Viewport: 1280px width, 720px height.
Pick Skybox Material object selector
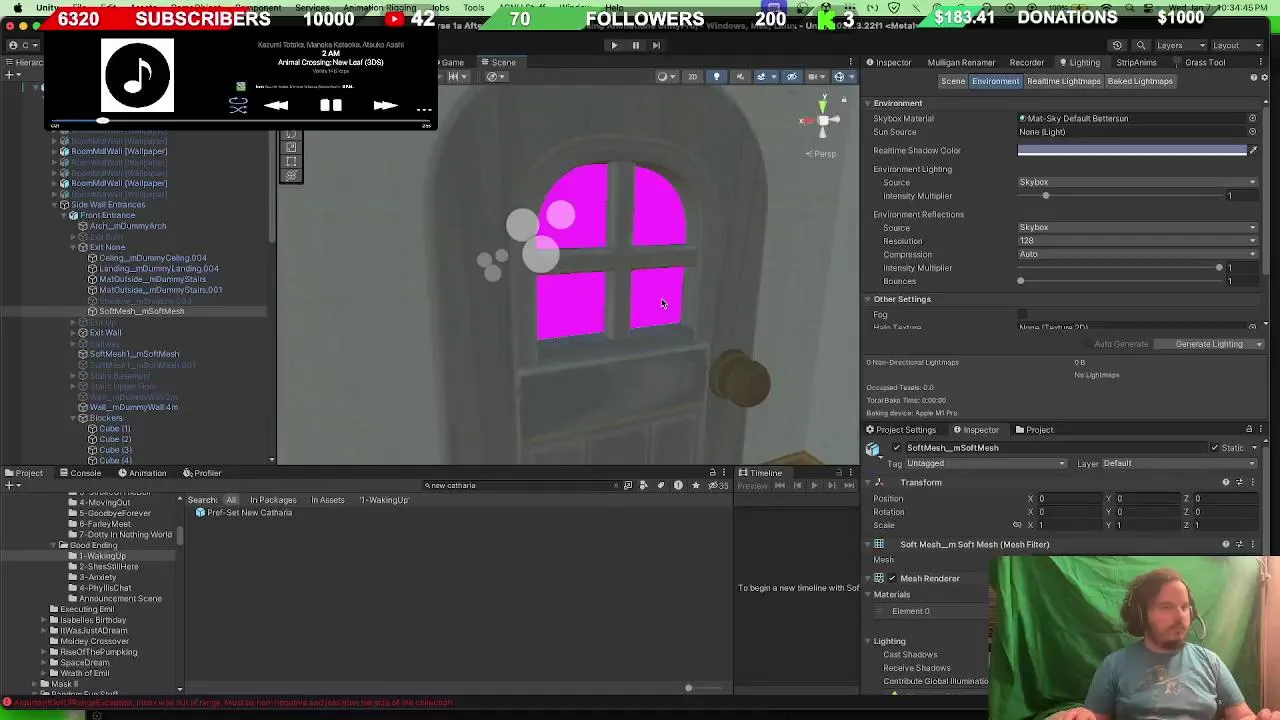(x=1252, y=118)
